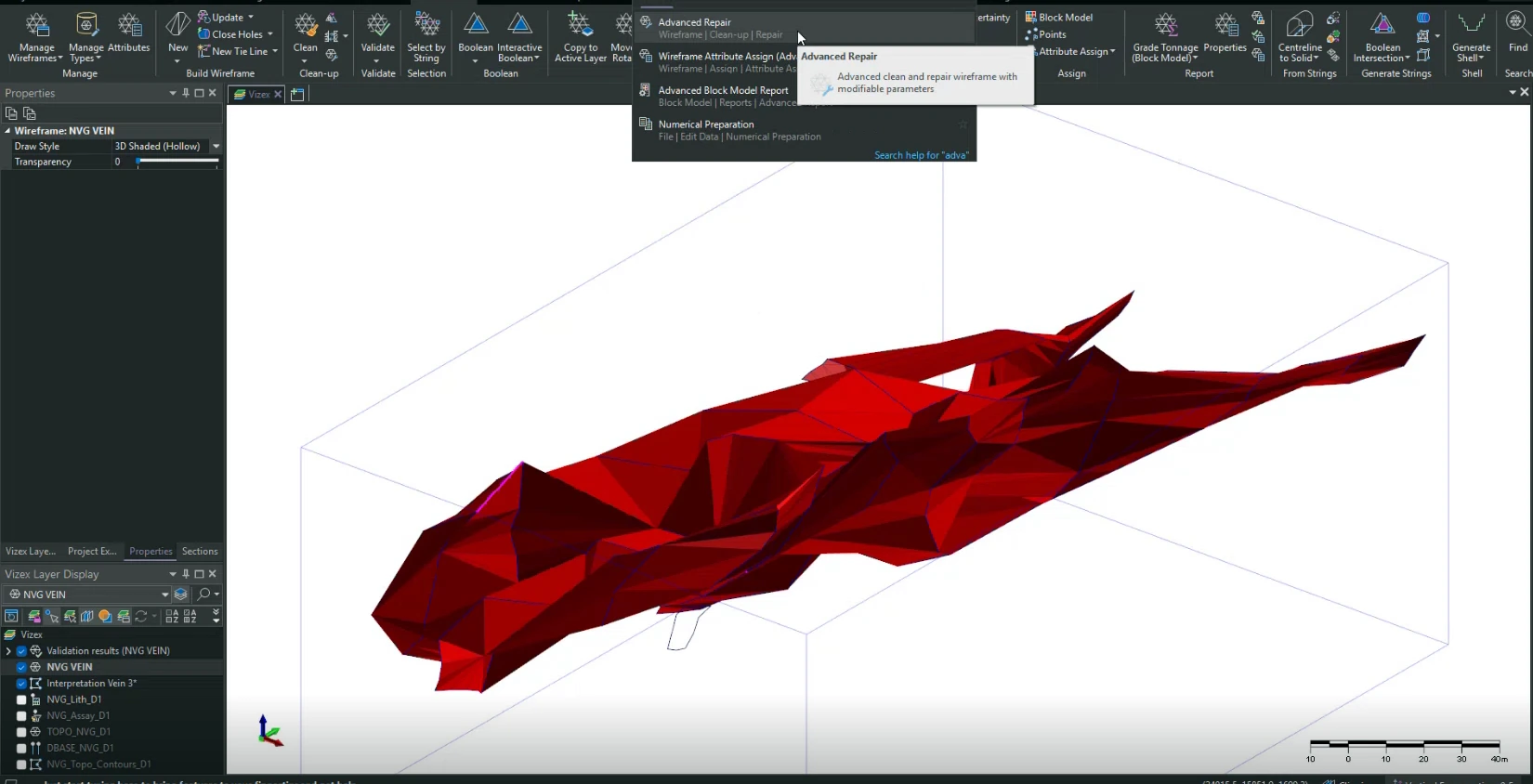Open Manage Wireframes tool

pos(37,37)
